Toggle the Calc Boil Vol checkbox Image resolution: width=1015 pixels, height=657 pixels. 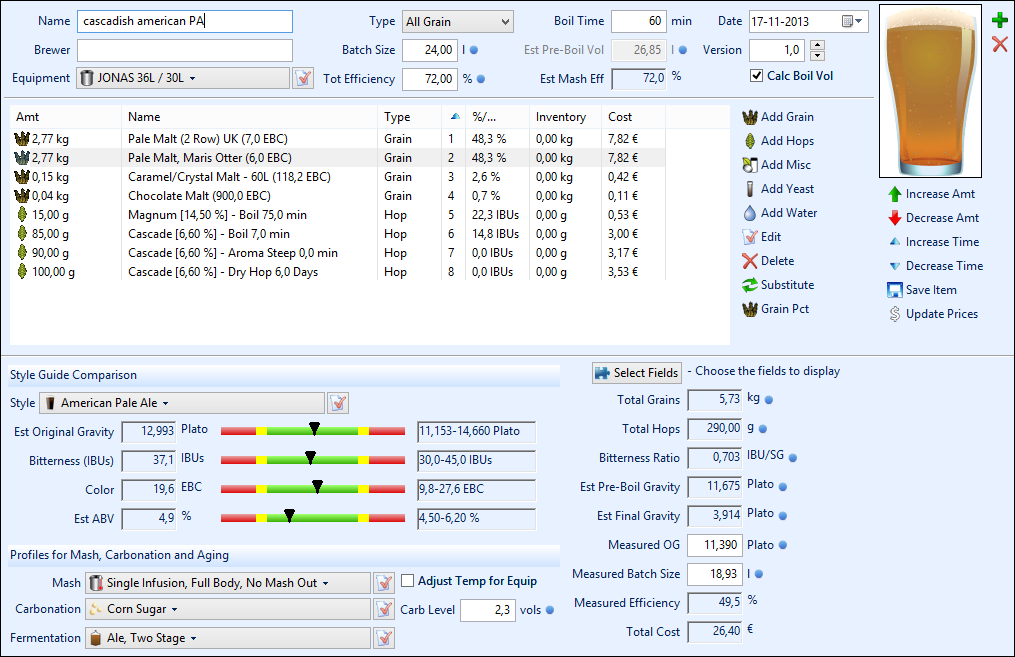[x=757, y=76]
